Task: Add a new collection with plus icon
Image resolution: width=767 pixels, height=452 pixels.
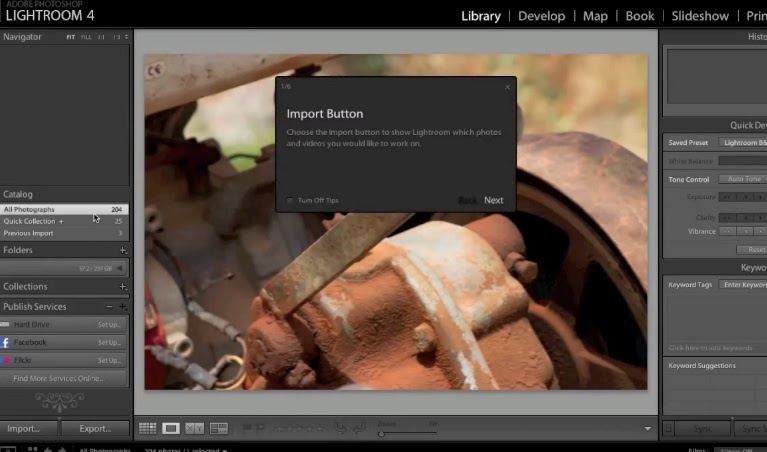Action: pos(123,287)
